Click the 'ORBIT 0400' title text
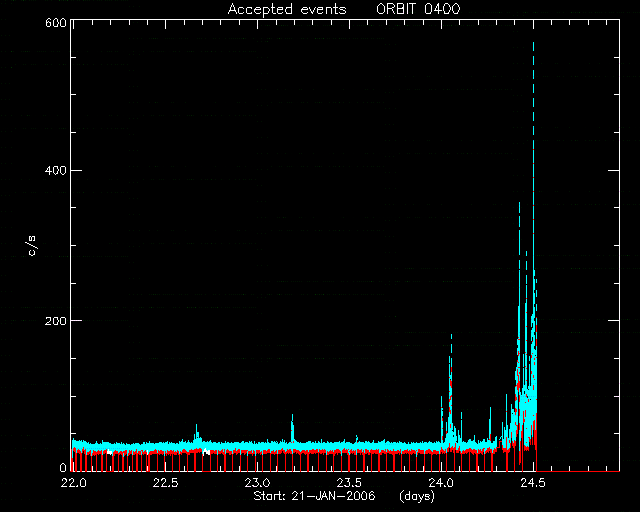640x512 pixels. point(418,9)
